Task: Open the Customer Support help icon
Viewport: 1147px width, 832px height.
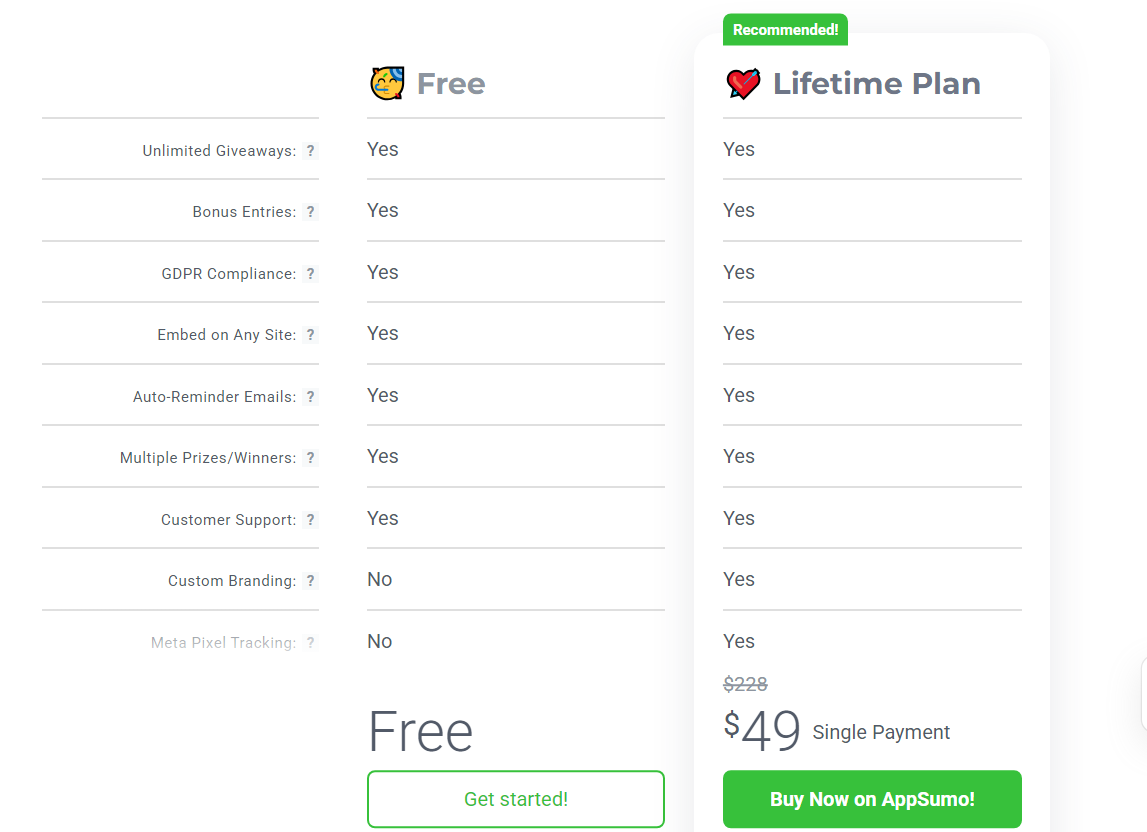Action: (310, 519)
